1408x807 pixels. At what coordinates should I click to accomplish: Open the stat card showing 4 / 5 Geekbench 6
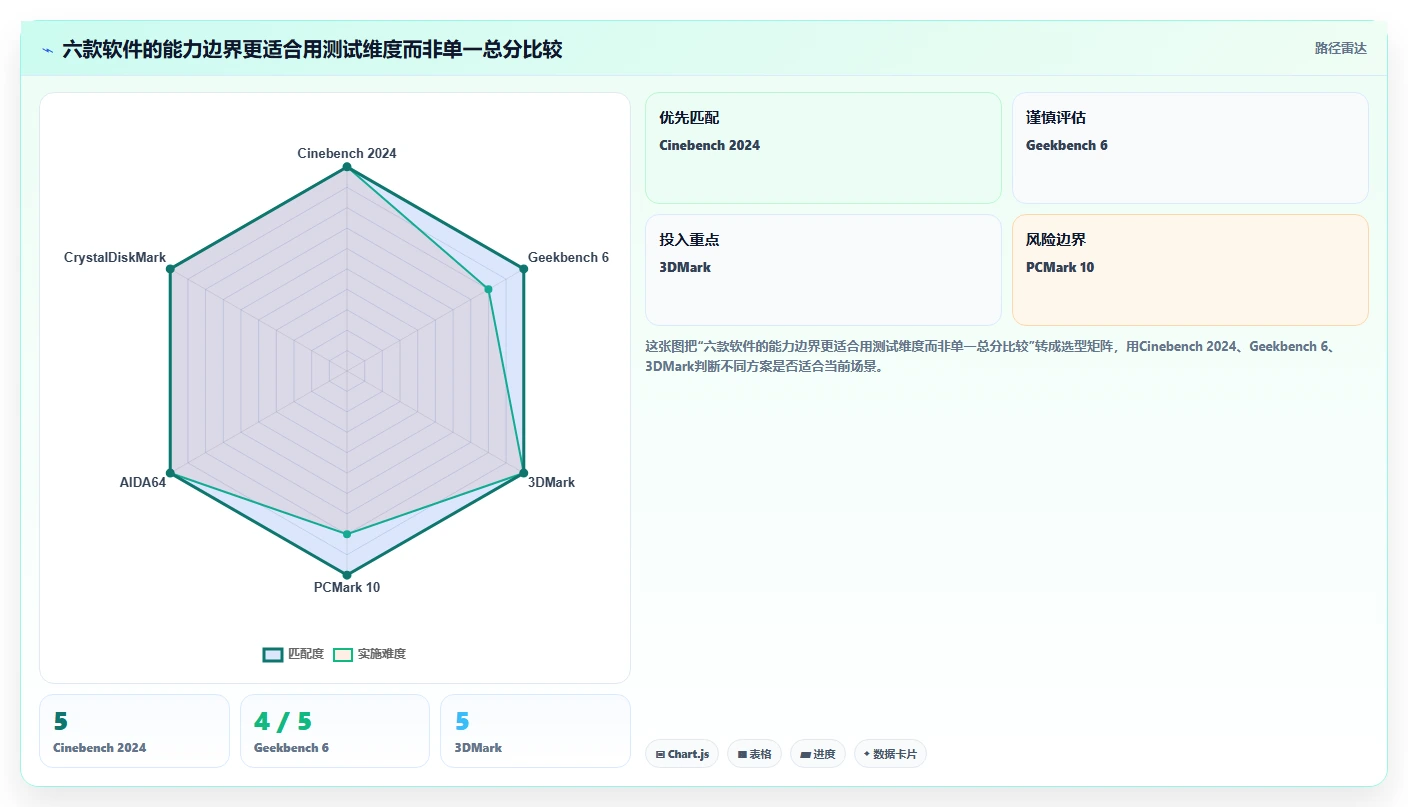(x=335, y=731)
